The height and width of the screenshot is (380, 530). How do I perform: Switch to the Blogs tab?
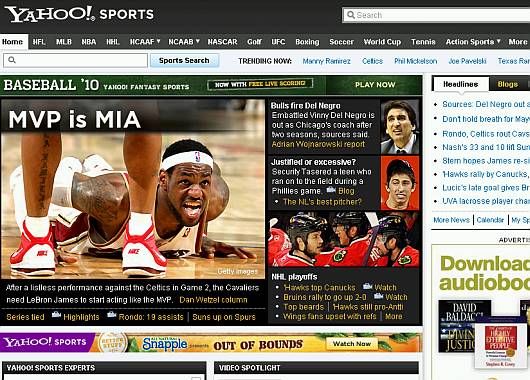(507, 84)
